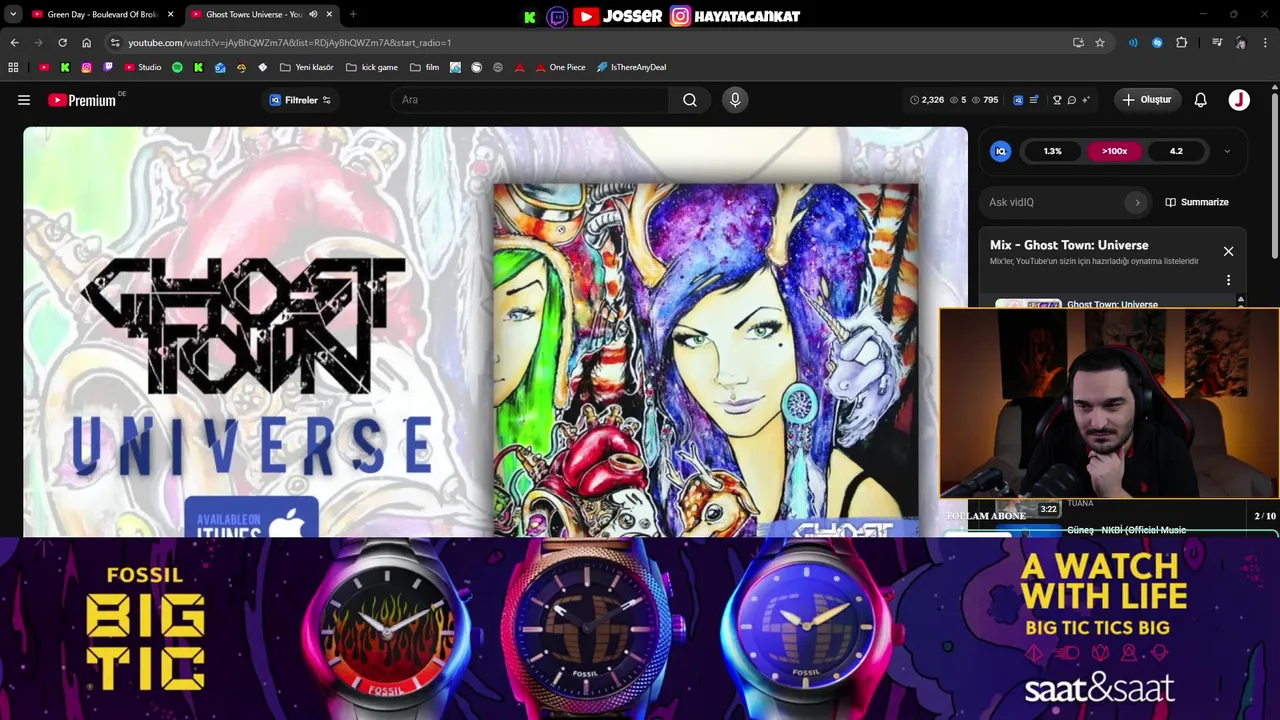The image size is (1280, 720).
Task: Select Ghost Town: Universe playlist item
Action: click(1112, 304)
